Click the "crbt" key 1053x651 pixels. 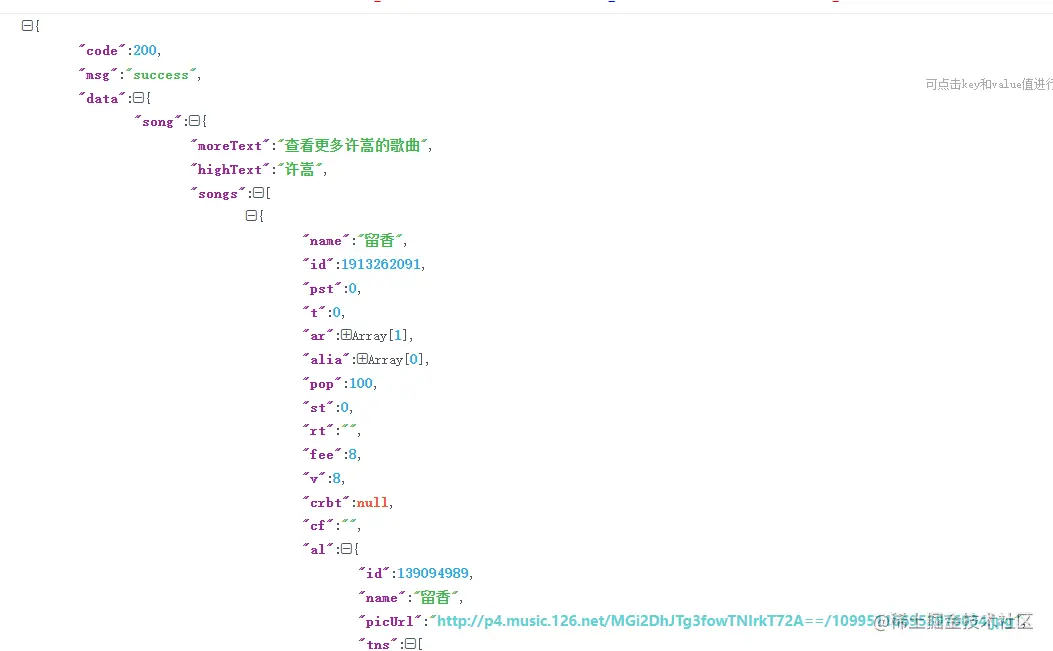[x=326, y=503]
